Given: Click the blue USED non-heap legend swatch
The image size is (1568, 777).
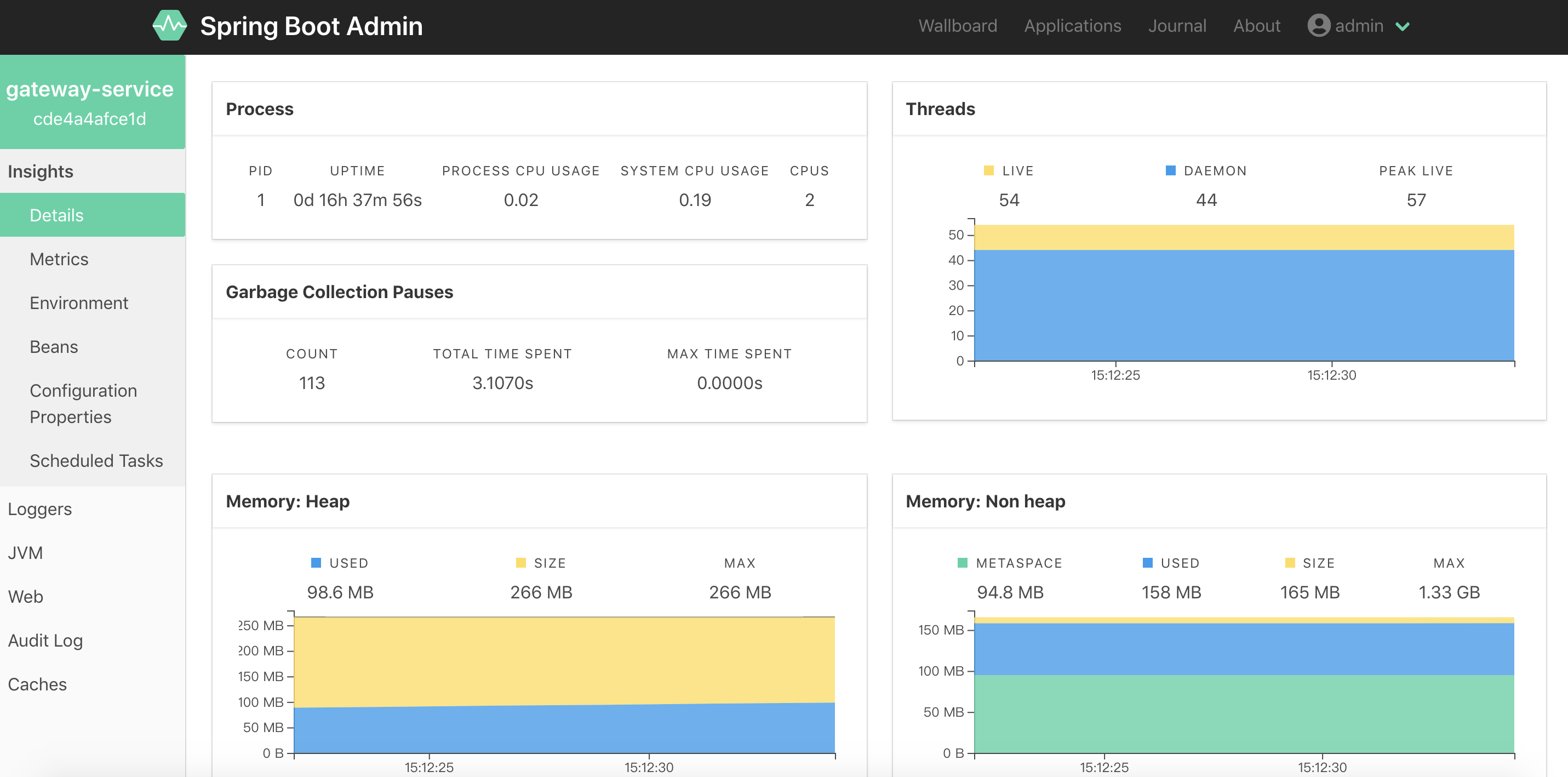Looking at the screenshot, I should coord(1147,563).
